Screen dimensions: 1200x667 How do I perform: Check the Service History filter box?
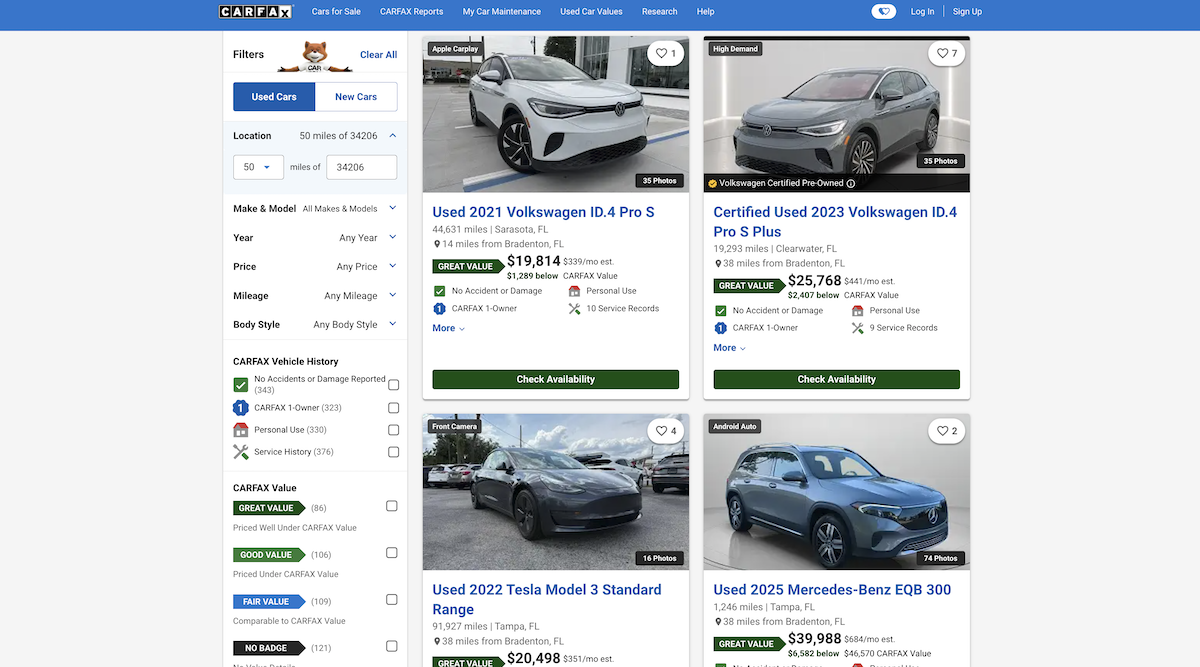[393, 452]
